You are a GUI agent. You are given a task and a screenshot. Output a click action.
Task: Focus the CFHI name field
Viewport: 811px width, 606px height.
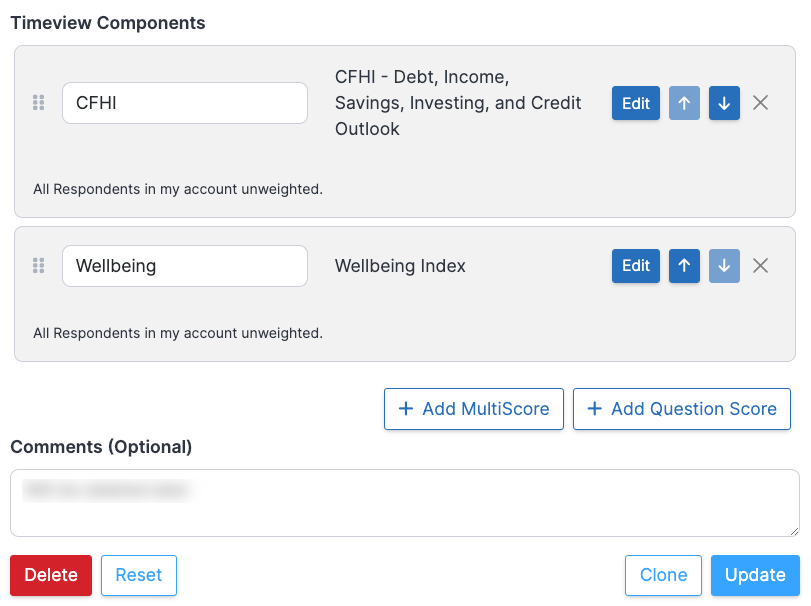point(184,103)
